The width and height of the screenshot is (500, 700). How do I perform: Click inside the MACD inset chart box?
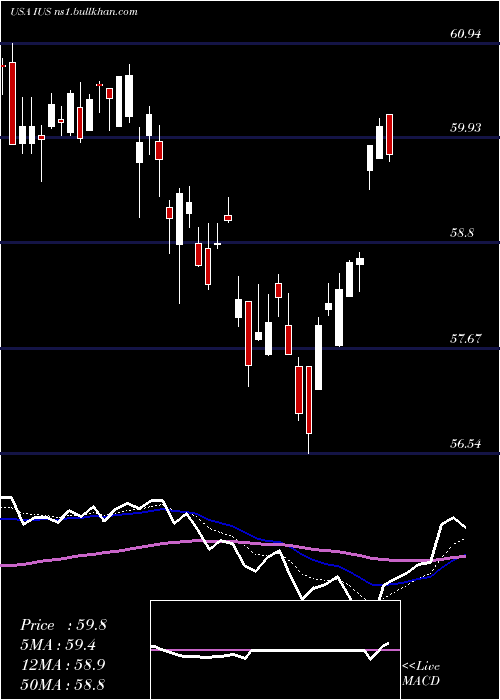275,650
